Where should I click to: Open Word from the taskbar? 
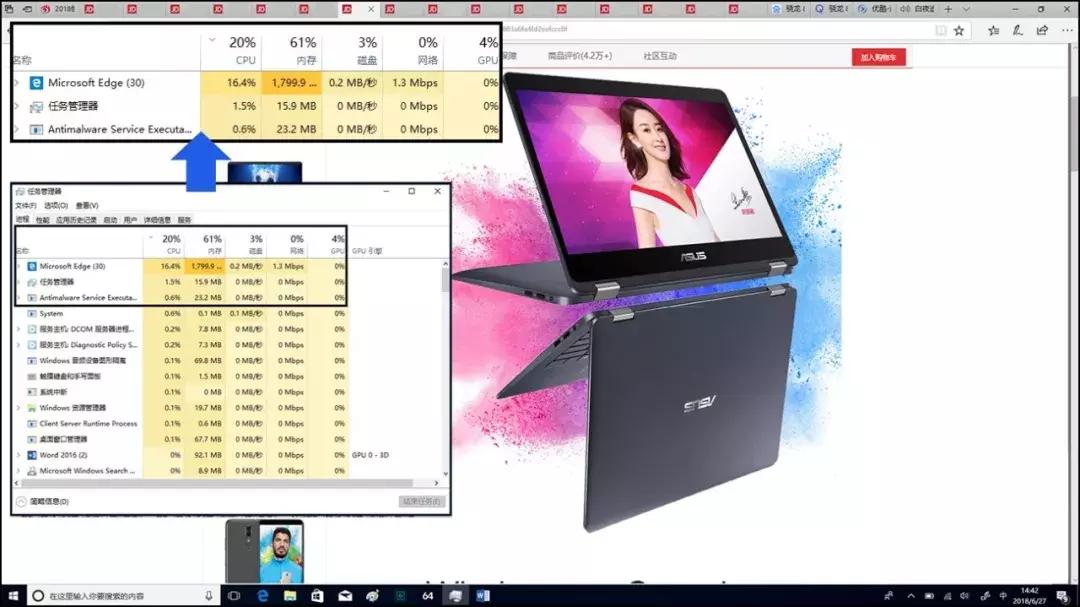coord(483,596)
